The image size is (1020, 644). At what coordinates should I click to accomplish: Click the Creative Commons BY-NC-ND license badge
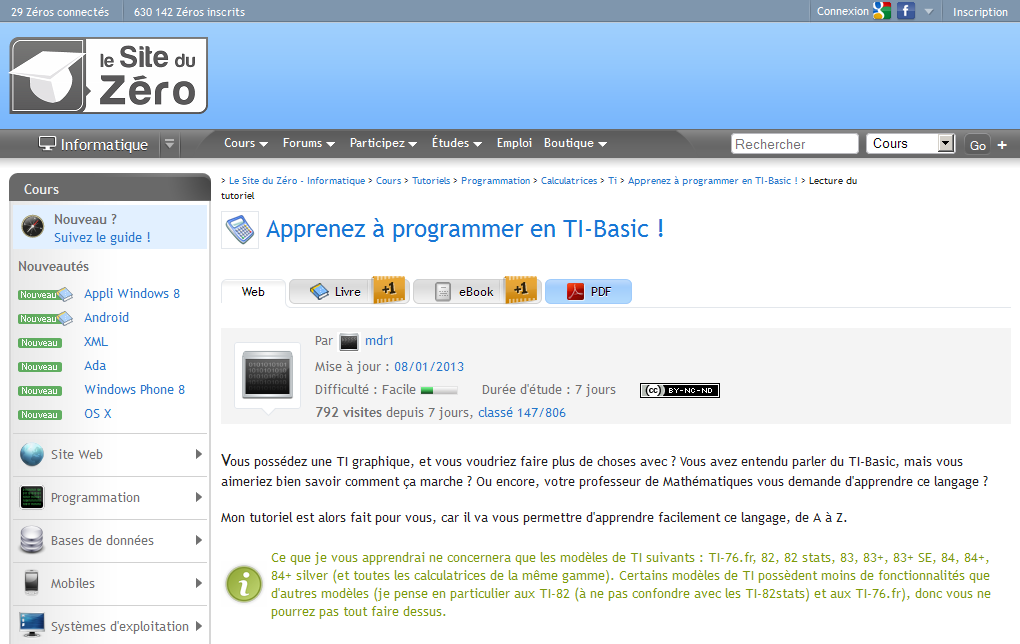(680, 390)
